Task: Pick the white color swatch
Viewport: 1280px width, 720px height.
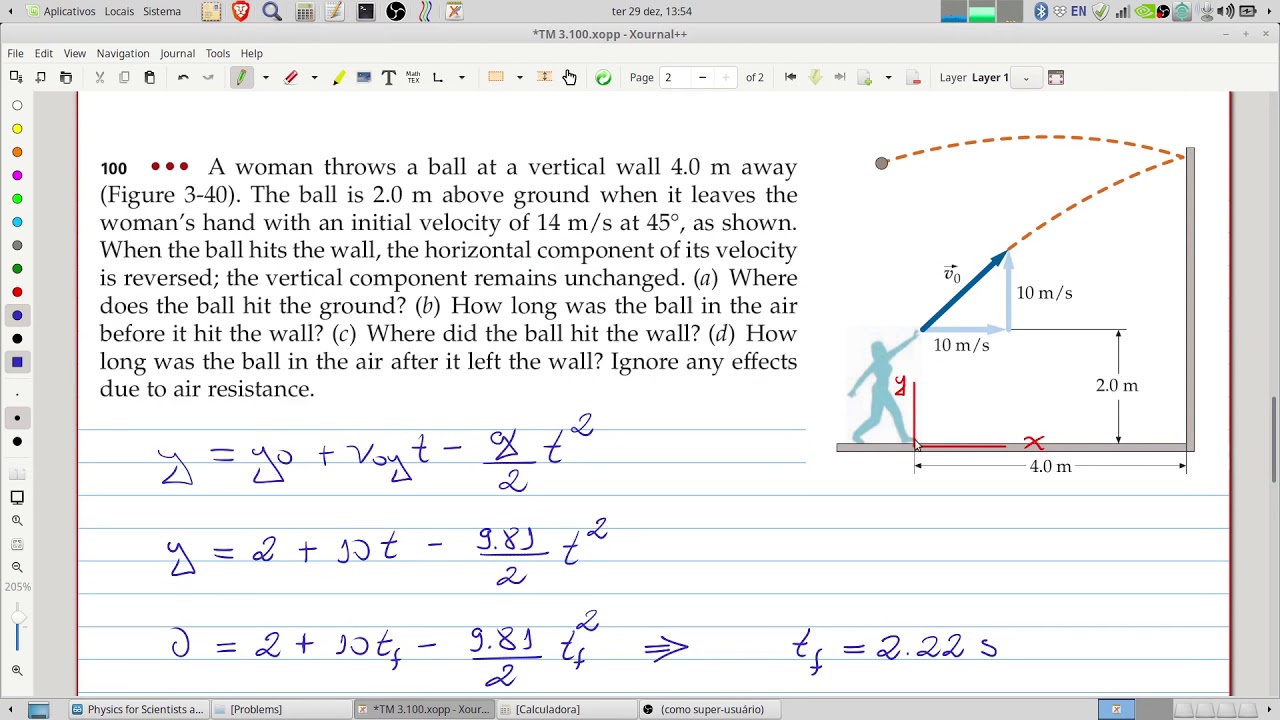Action: click(17, 105)
